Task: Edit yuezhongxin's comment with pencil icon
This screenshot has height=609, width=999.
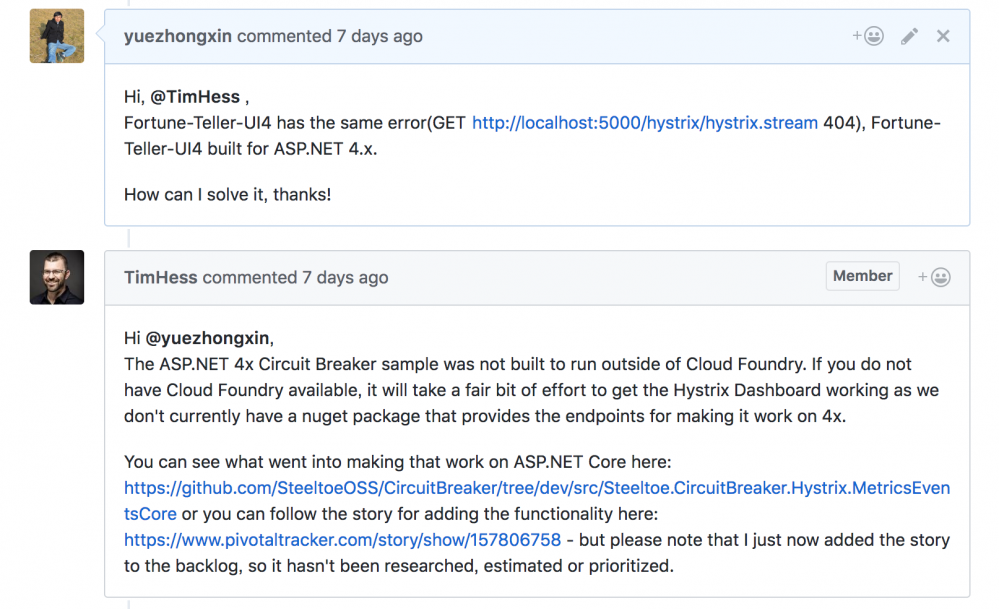Action: [x=909, y=36]
